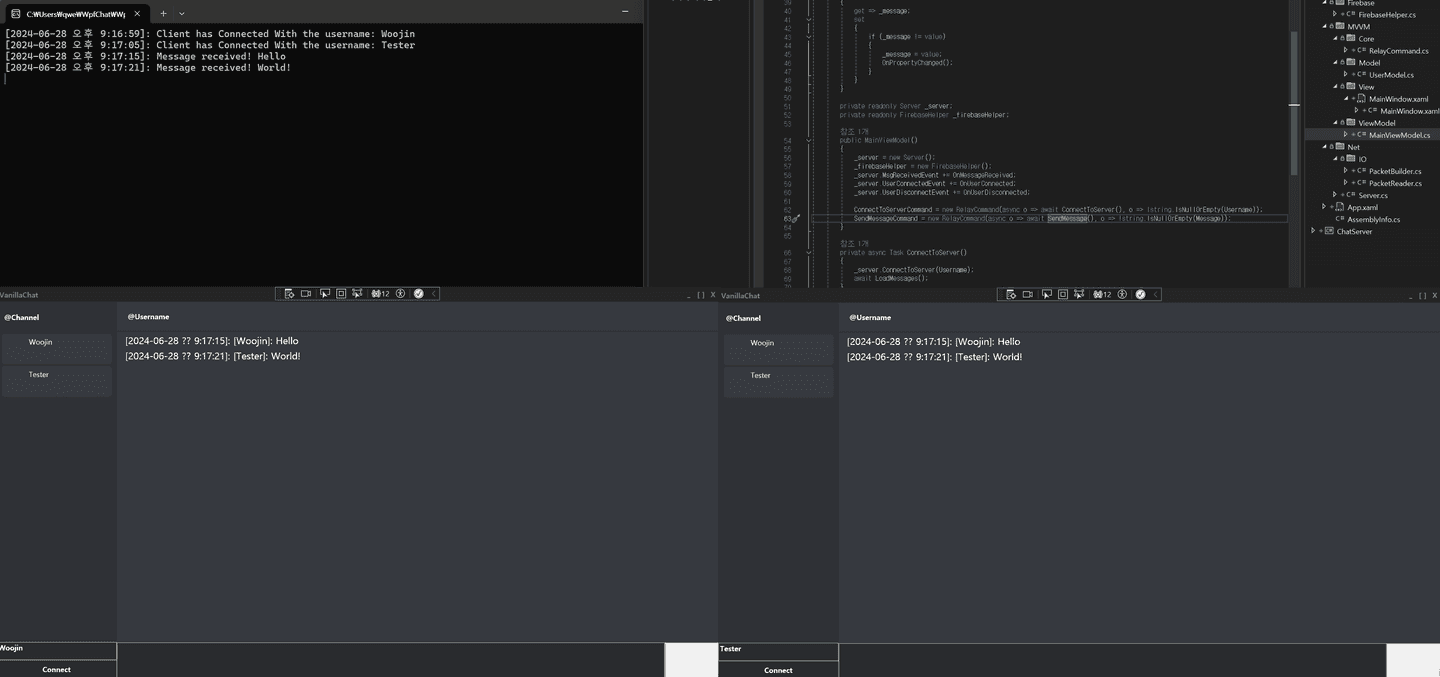Click Connect in the Woojin chat window
The width and height of the screenshot is (1440, 677).
tap(58, 669)
